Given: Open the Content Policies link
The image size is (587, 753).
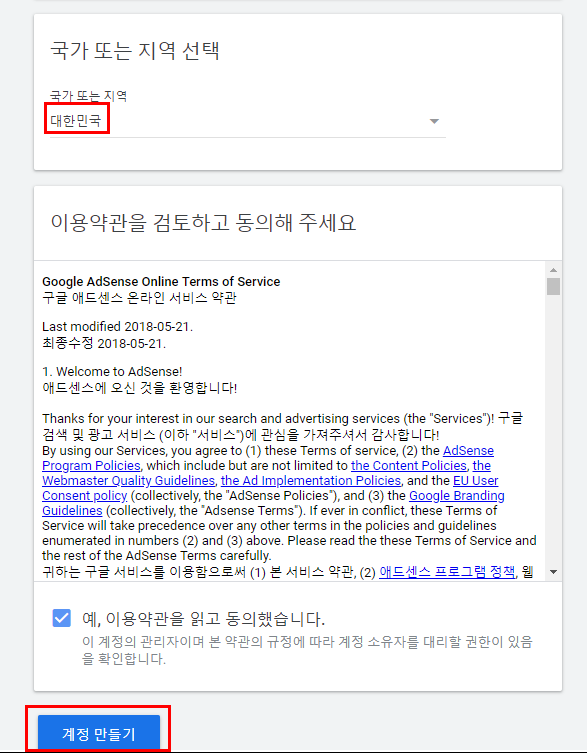Looking at the screenshot, I should coord(409,465).
